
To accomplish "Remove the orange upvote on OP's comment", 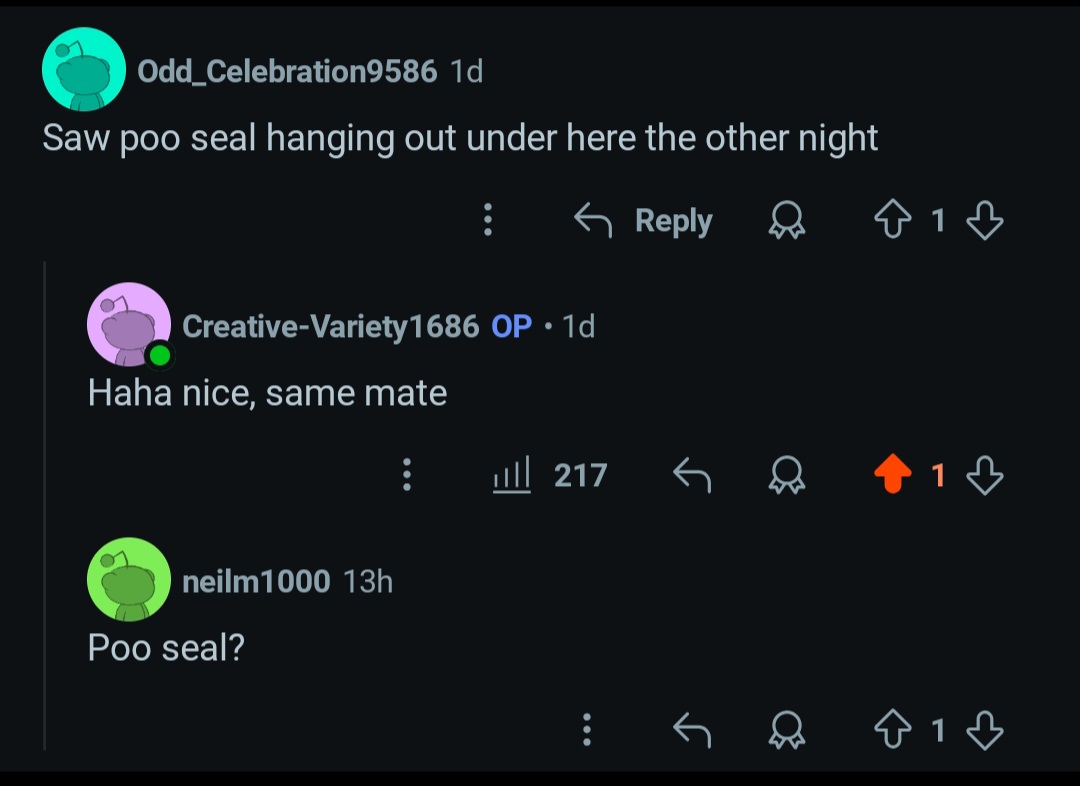I will pos(894,474).
